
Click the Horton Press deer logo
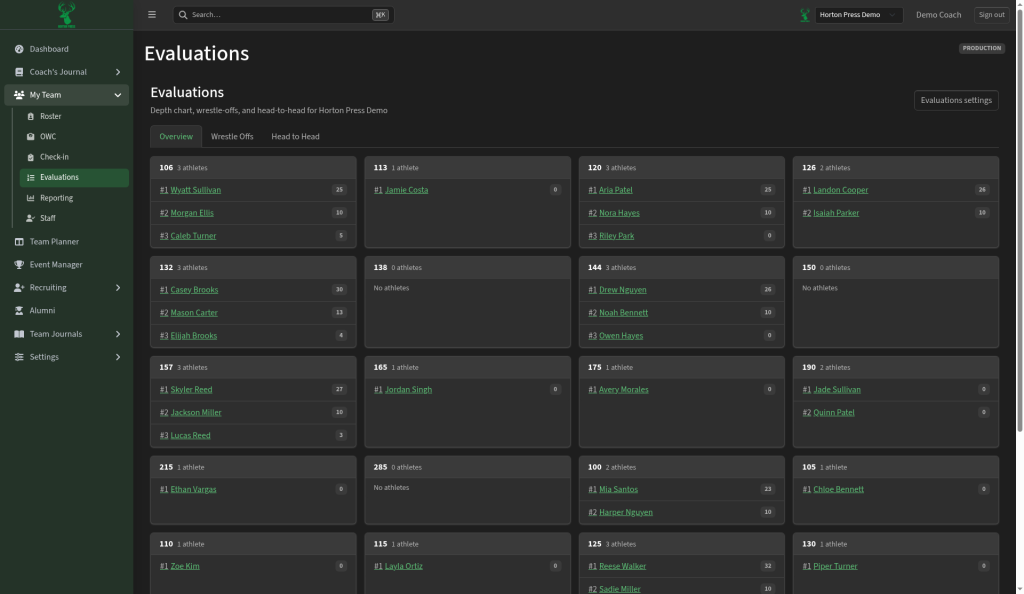[x=66, y=14]
